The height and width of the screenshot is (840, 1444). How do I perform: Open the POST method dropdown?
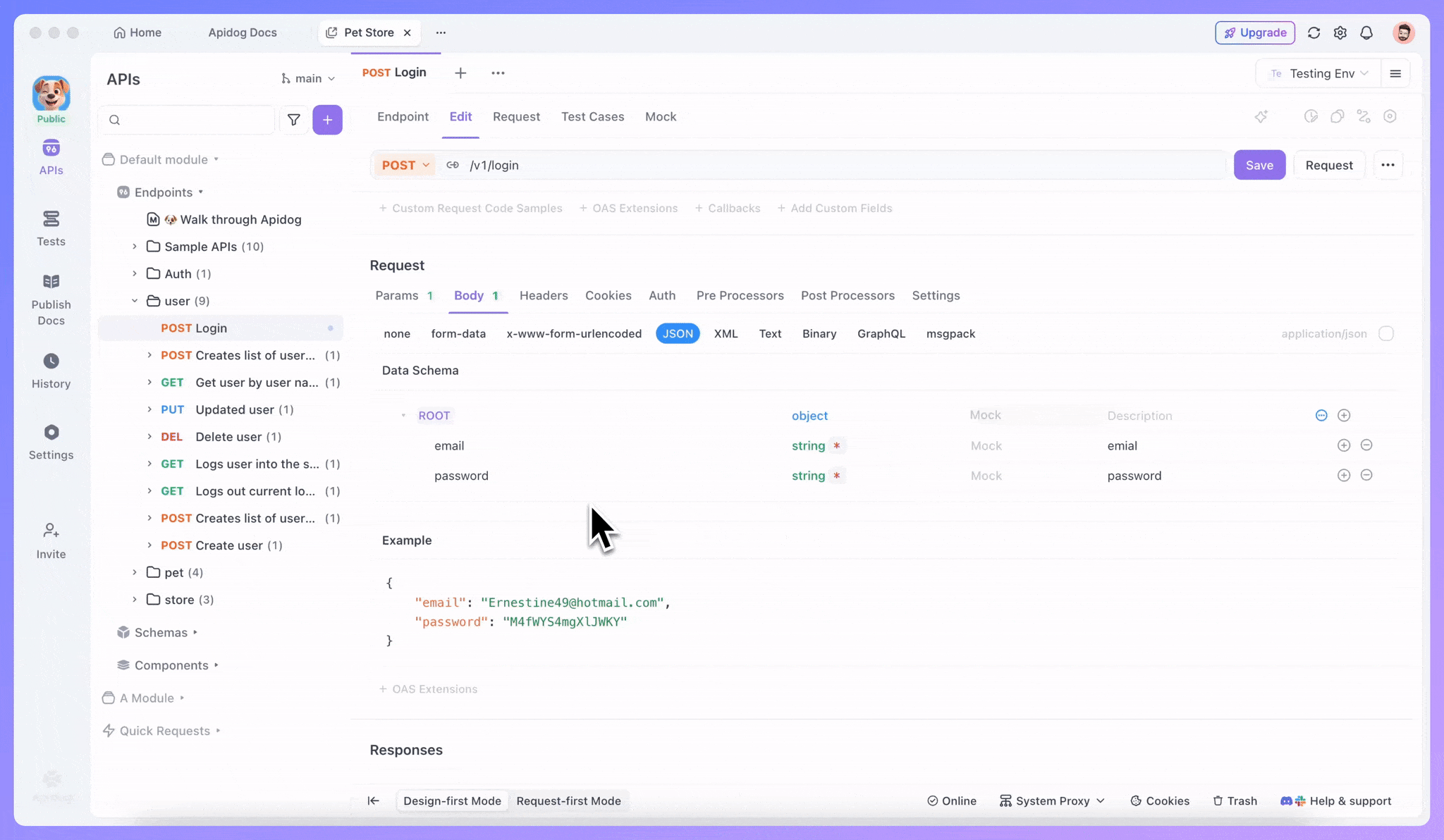pos(405,165)
